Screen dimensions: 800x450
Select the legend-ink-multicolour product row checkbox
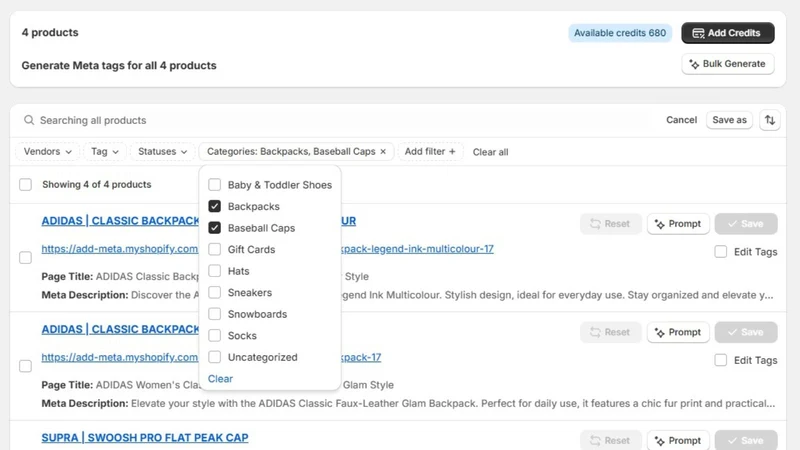[x=26, y=258]
